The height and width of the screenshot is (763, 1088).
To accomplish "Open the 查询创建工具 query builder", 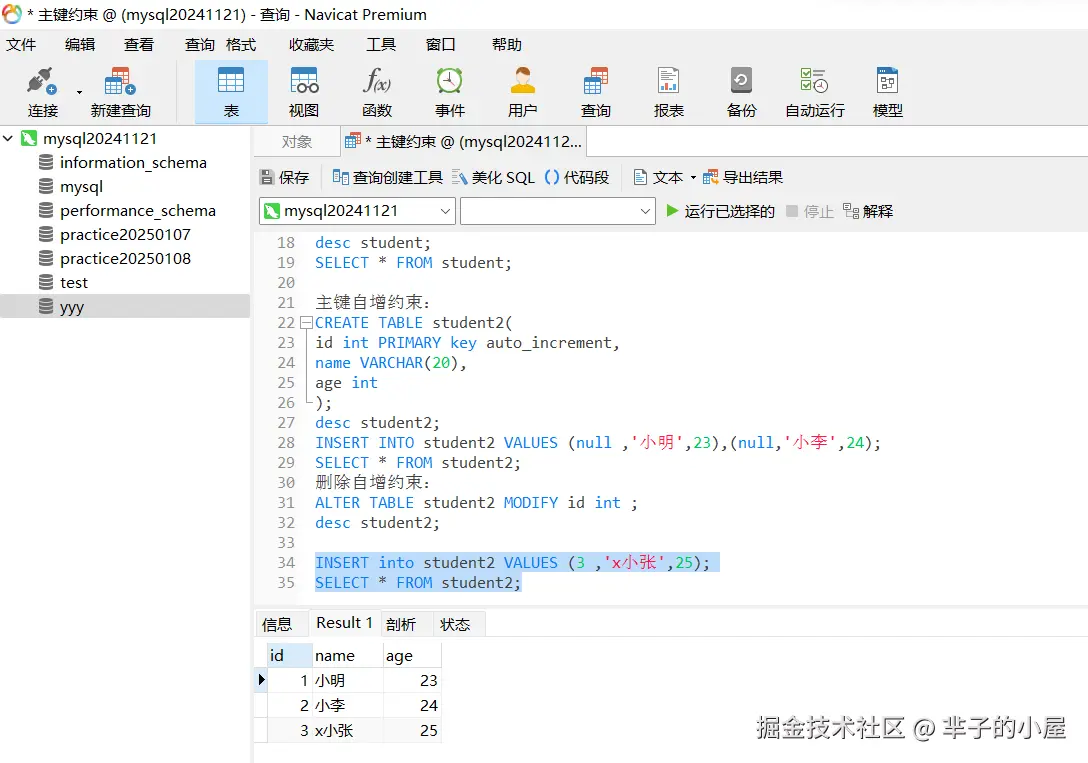I will [x=387, y=178].
